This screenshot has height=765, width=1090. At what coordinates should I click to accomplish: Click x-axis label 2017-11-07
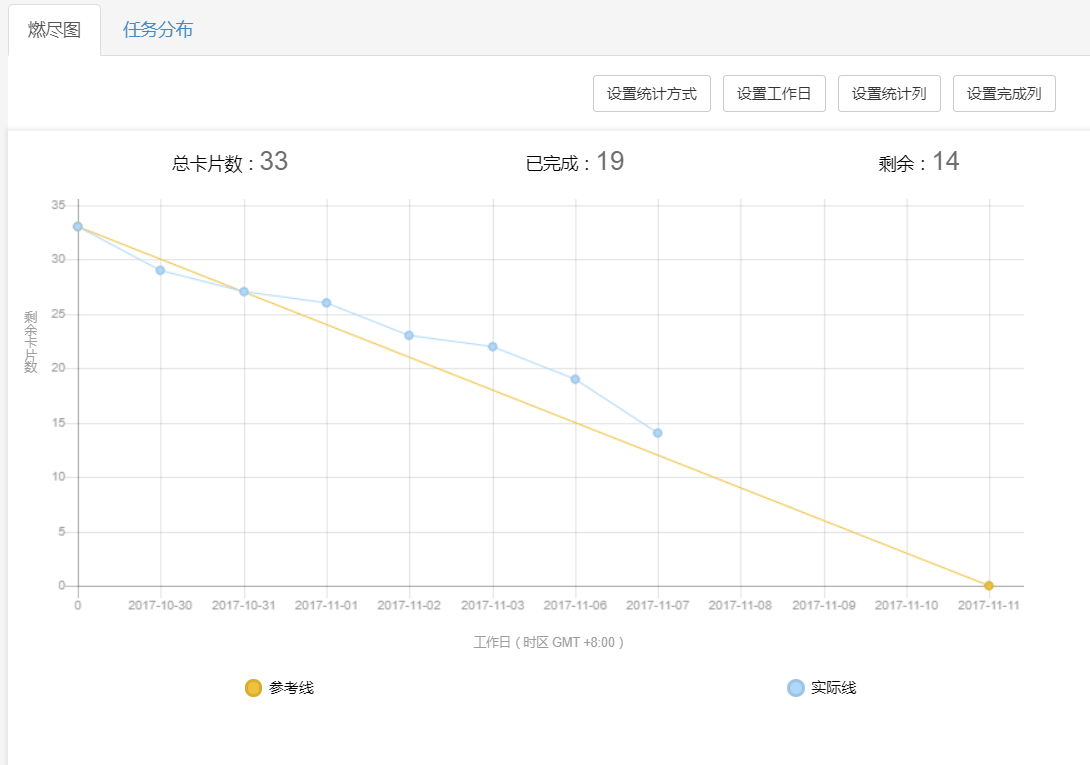(x=658, y=606)
